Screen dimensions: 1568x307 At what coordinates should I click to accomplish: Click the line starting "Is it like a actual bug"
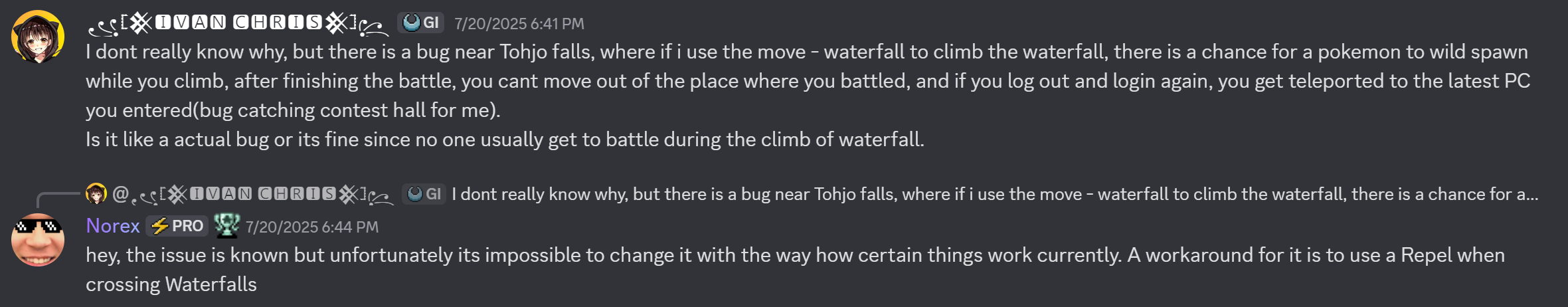tap(505, 140)
